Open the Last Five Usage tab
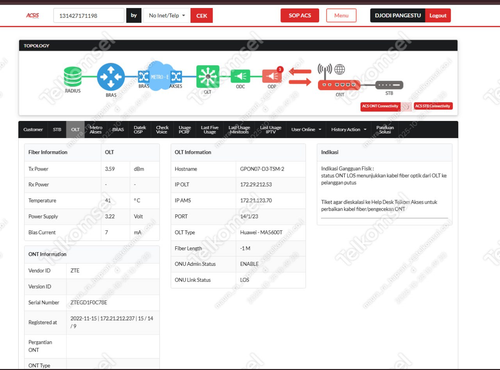The height and width of the screenshot is (370, 500). 209,130
